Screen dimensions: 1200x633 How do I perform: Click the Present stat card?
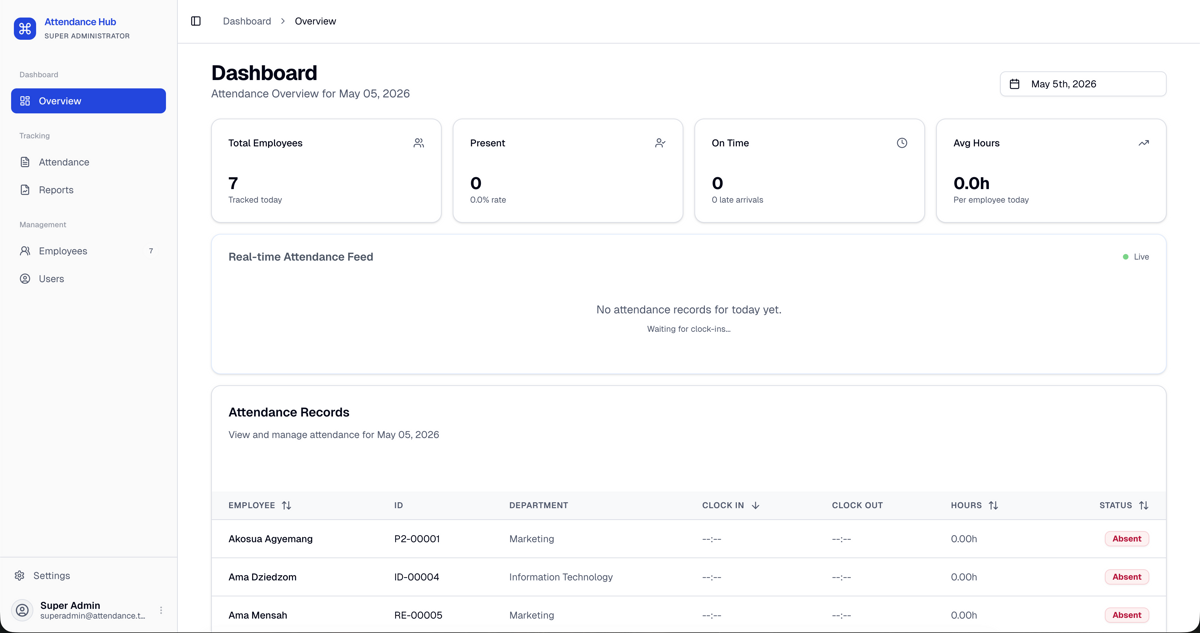[x=568, y=171]
